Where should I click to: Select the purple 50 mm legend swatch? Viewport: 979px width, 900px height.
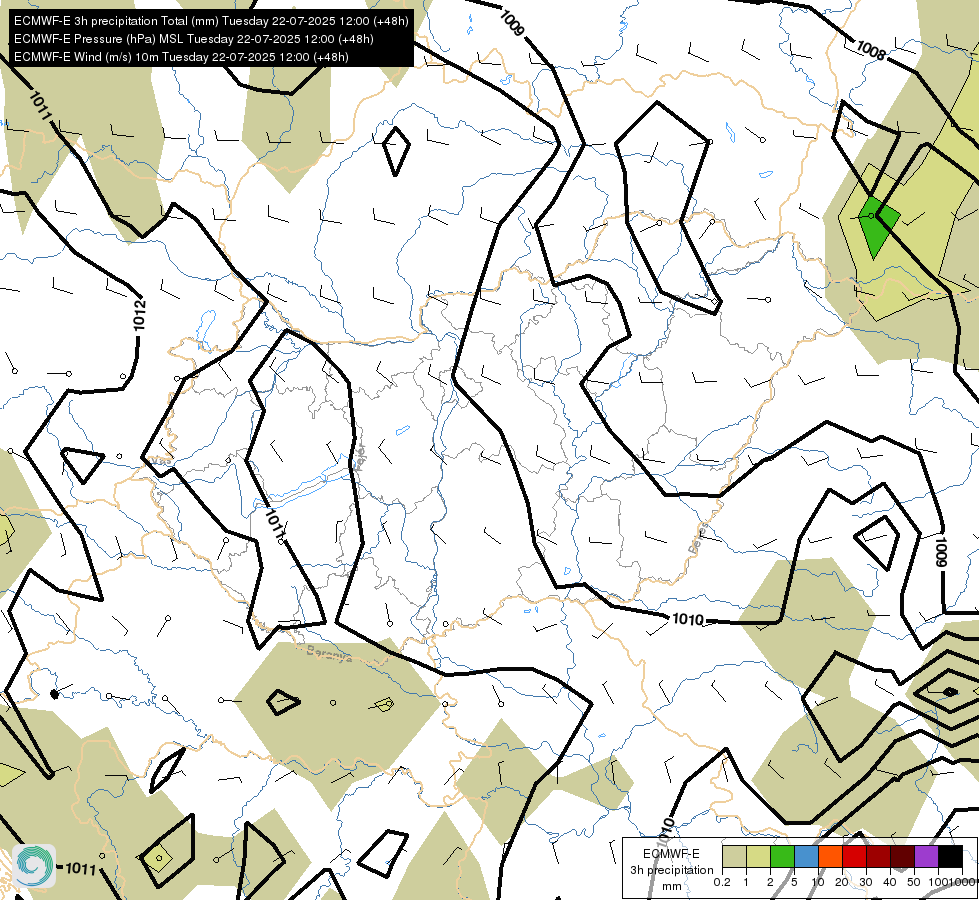point(927,856)
